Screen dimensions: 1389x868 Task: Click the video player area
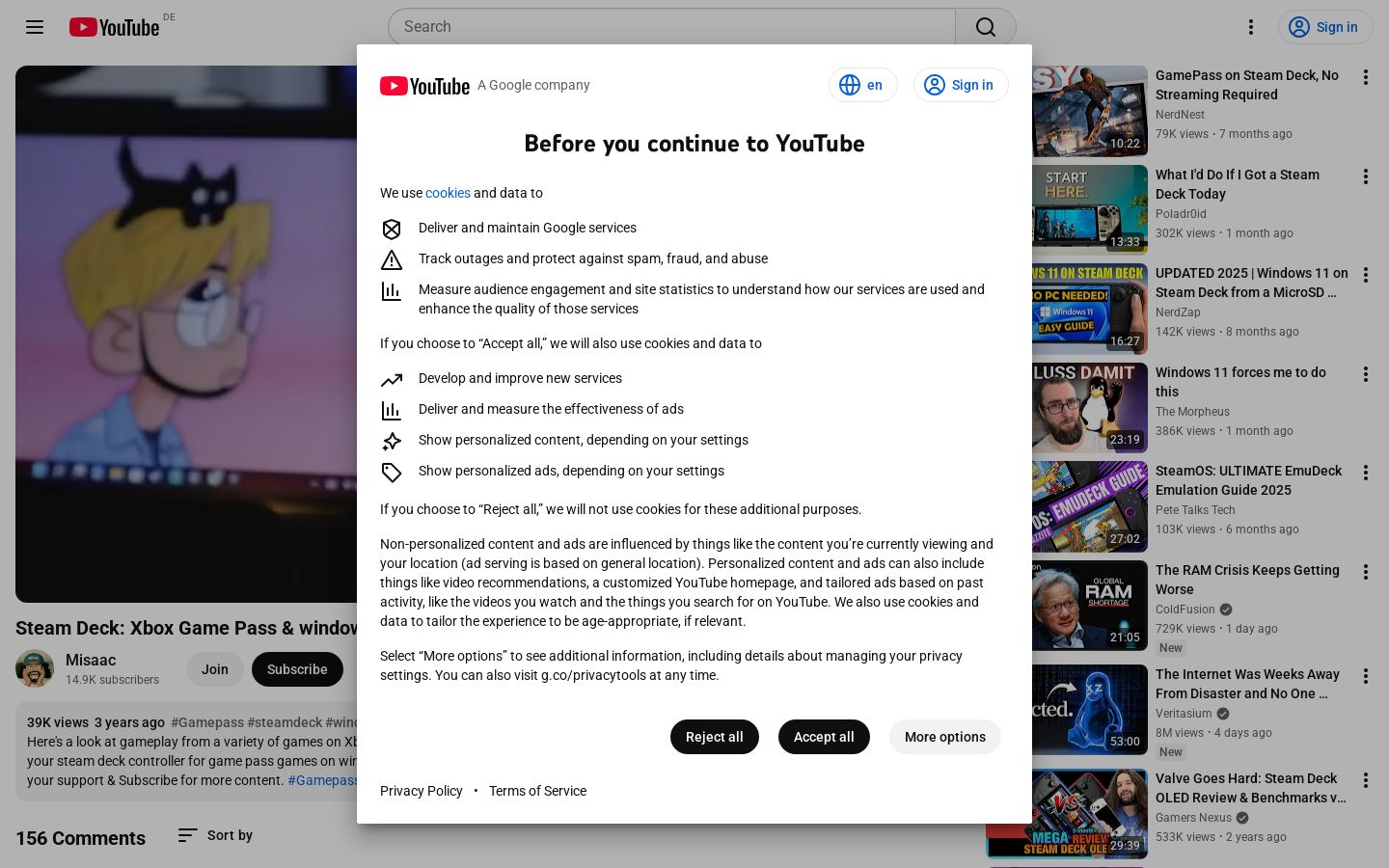(186, 334)
